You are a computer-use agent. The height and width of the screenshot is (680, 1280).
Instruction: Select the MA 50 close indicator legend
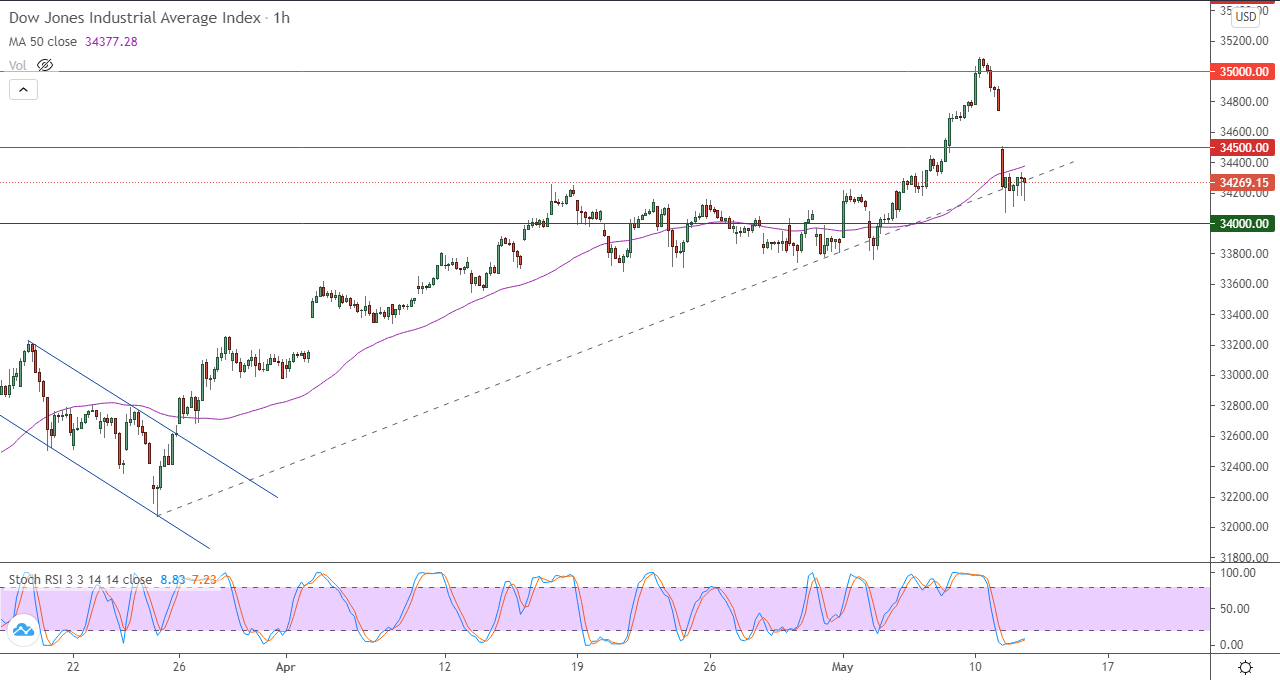click(x=45, y=42)
